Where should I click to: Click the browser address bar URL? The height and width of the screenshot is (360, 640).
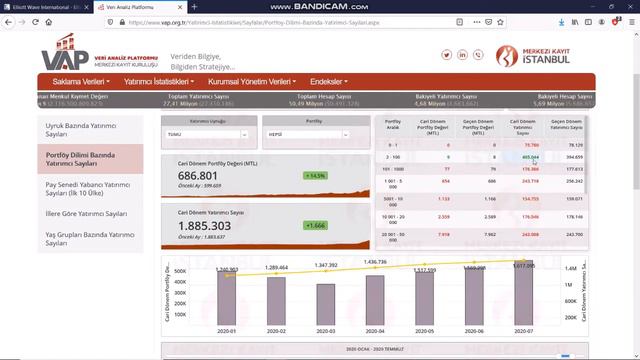(x=254, y=22)
